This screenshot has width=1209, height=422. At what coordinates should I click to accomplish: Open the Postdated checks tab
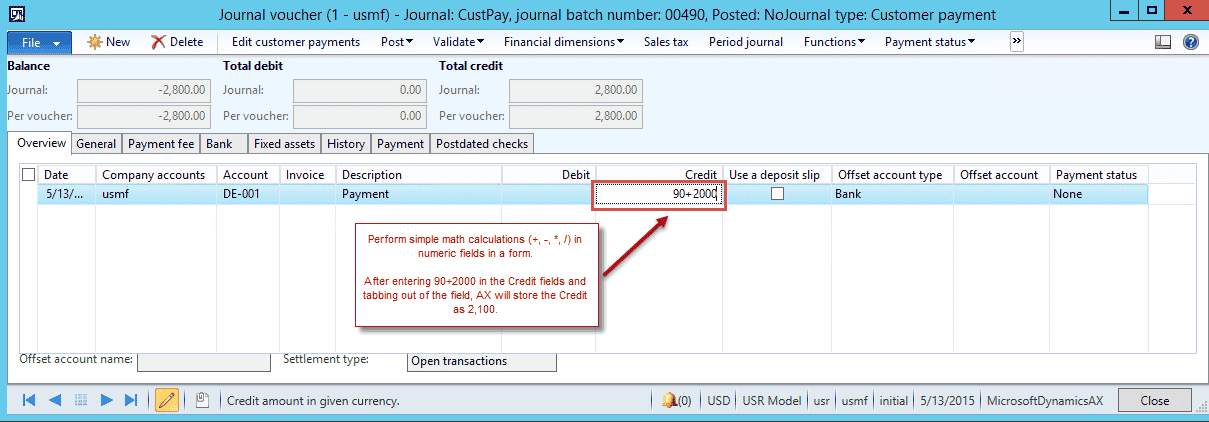click(482, 144)
